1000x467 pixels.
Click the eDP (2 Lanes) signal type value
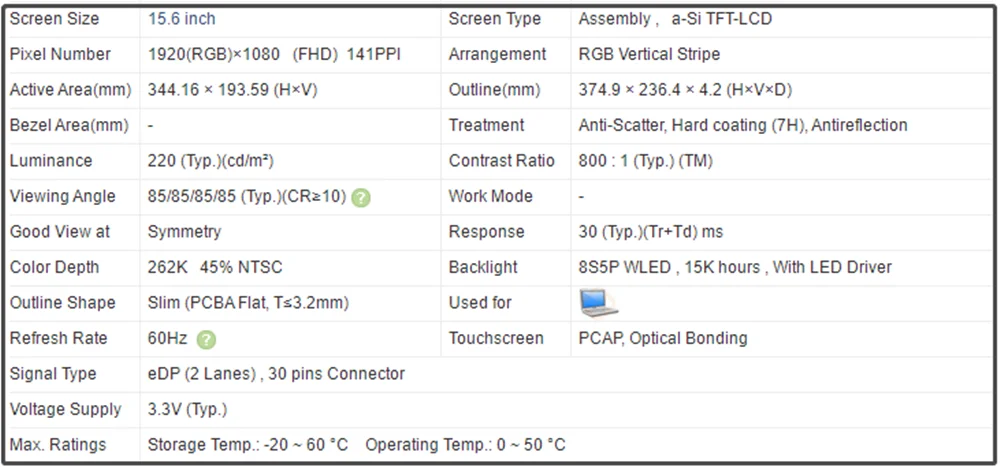click(x=276, y=374)
